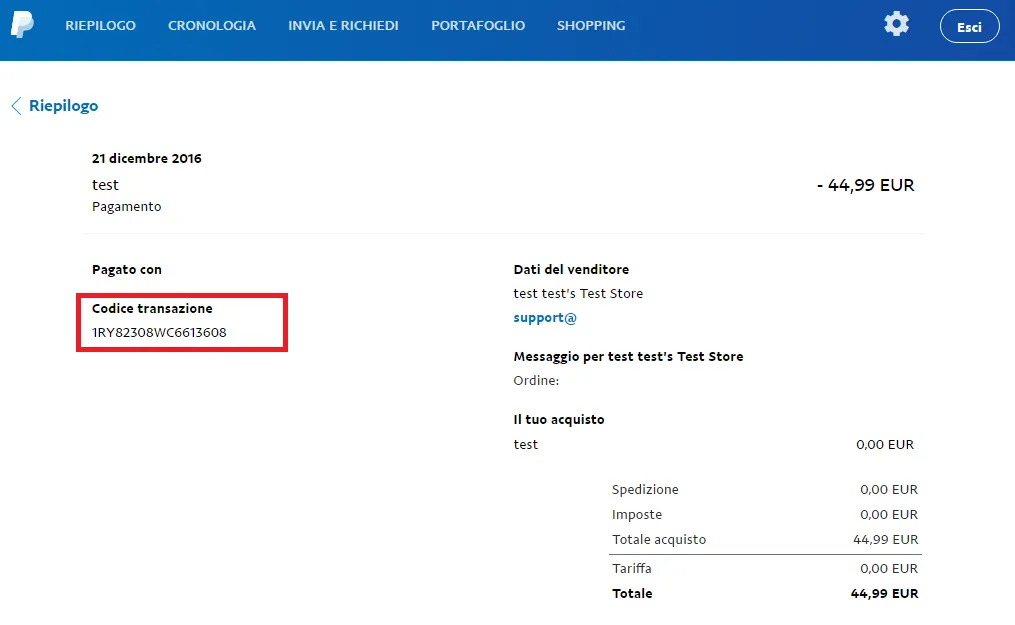Open the Riepilogo menu item
The height and width of the screenshot is (625, 1015).
(x=100, y=26)
